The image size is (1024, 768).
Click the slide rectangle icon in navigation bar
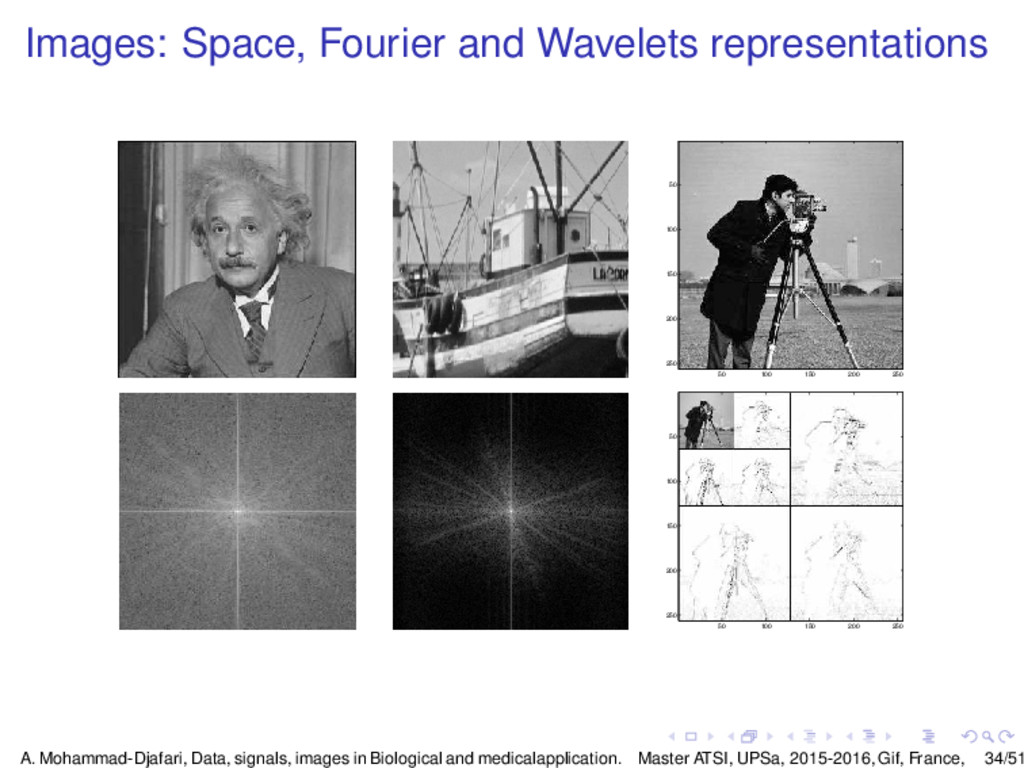(691, 737)
